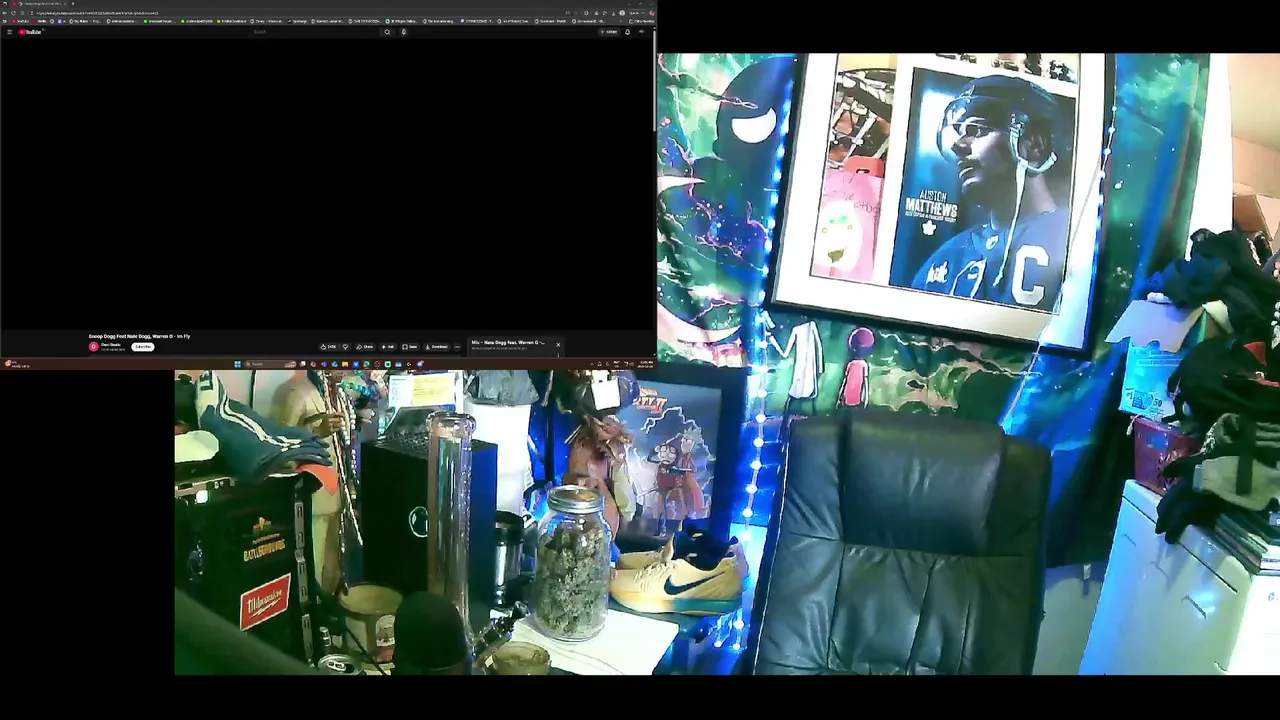Open the more actions three-dot menu
The width and height of the screenshot is (1280, 720).
pos(457,347)
